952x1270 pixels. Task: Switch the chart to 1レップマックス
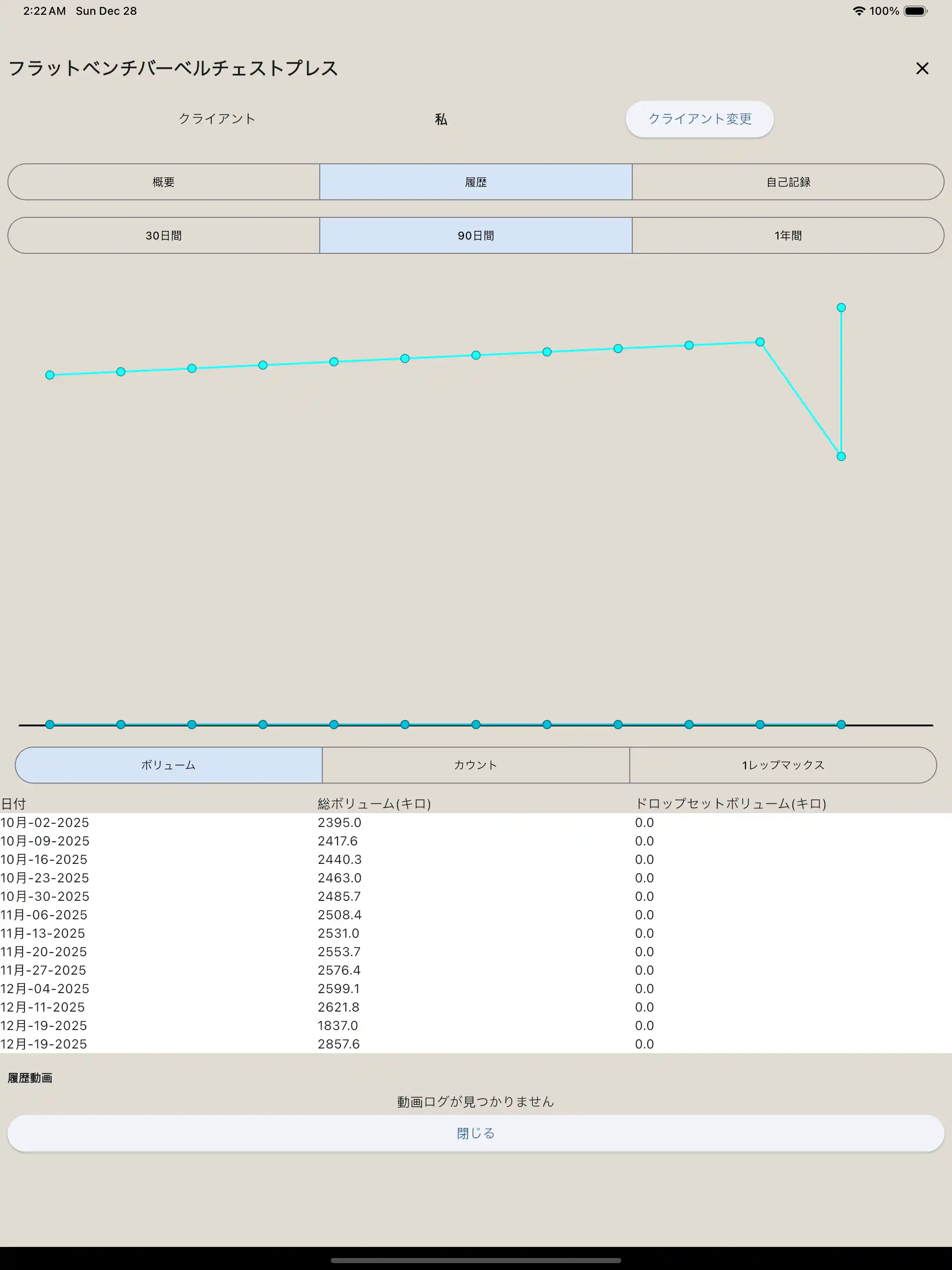(x=783, y=765)
